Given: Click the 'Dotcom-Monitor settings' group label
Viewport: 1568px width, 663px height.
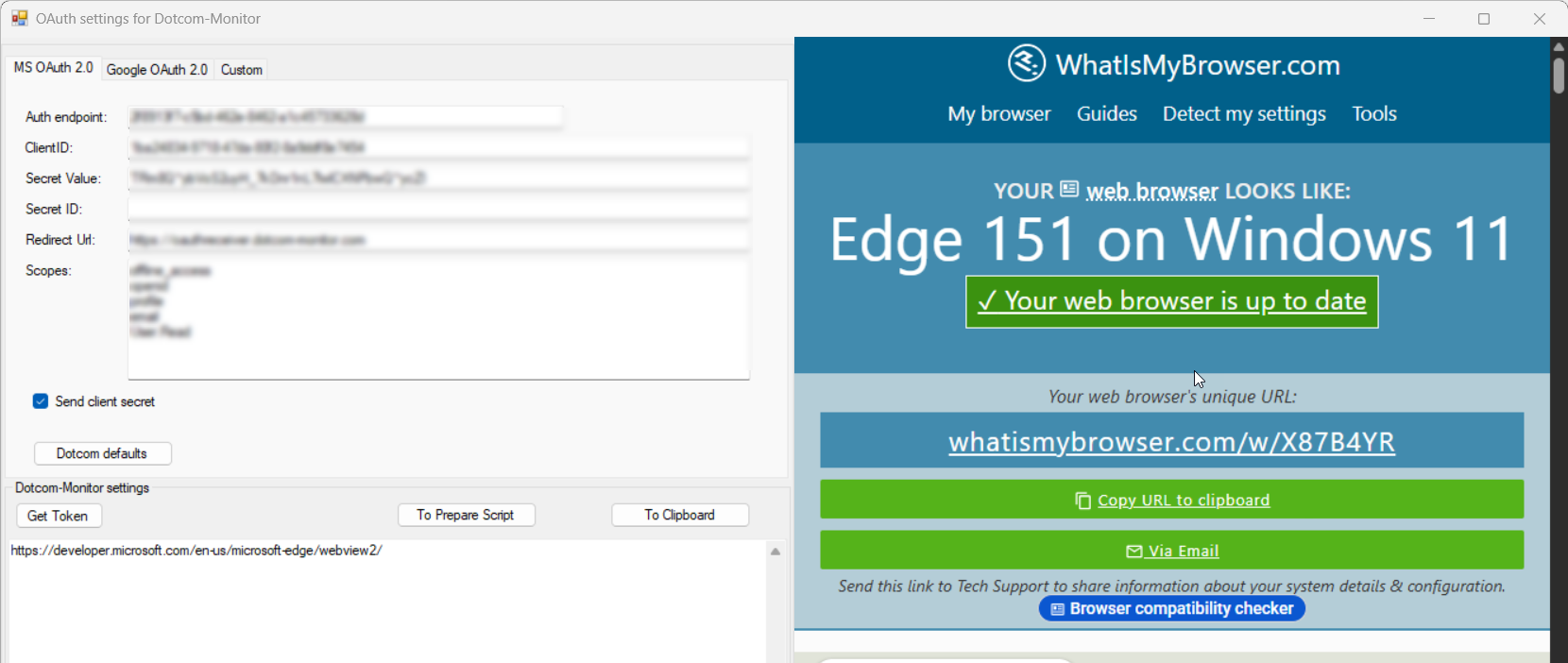Looking at the screenshot, I should pyautogui.click(x=82, y=488).
